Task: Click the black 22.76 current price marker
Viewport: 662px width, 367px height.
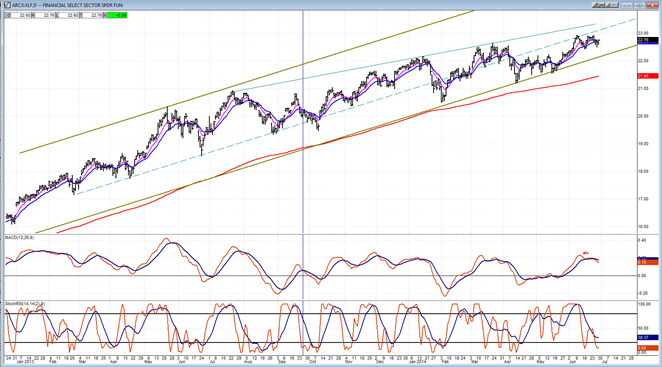Action: (648, 40)
